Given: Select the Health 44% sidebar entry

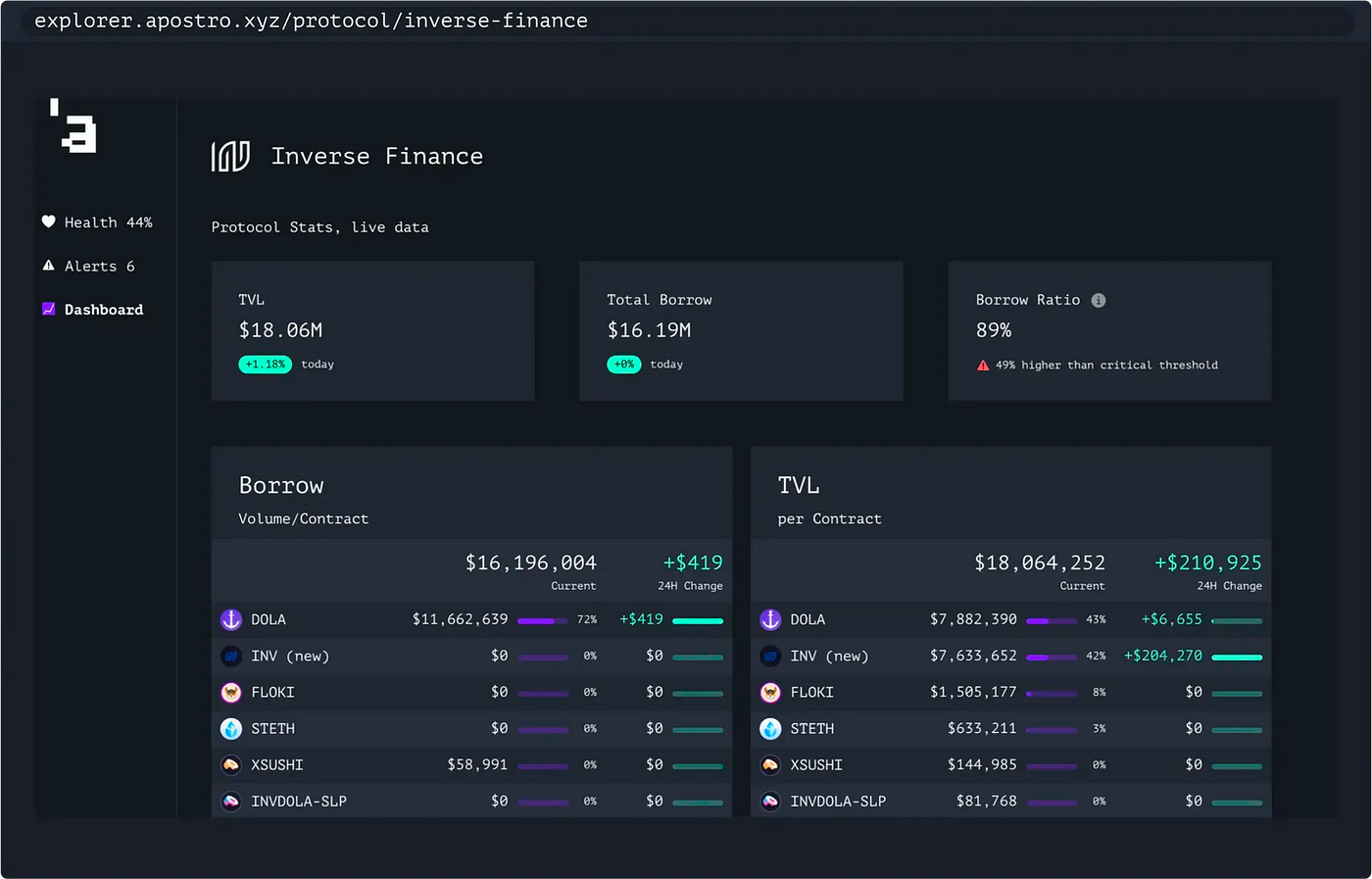Looking at the screenshot, I should click(x=98, y=221).
